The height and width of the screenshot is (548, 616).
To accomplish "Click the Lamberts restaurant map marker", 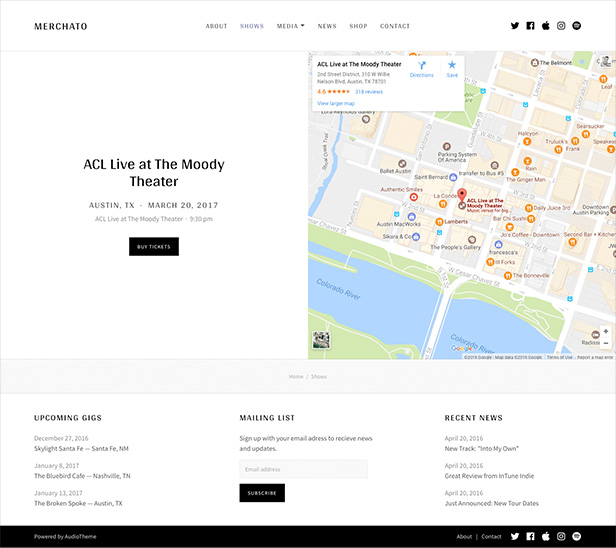I will click(439, 222).
